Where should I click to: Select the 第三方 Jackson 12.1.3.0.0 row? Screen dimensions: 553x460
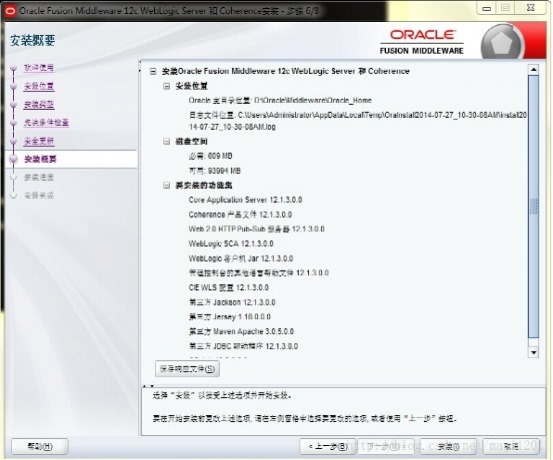[x=232, y=302]
